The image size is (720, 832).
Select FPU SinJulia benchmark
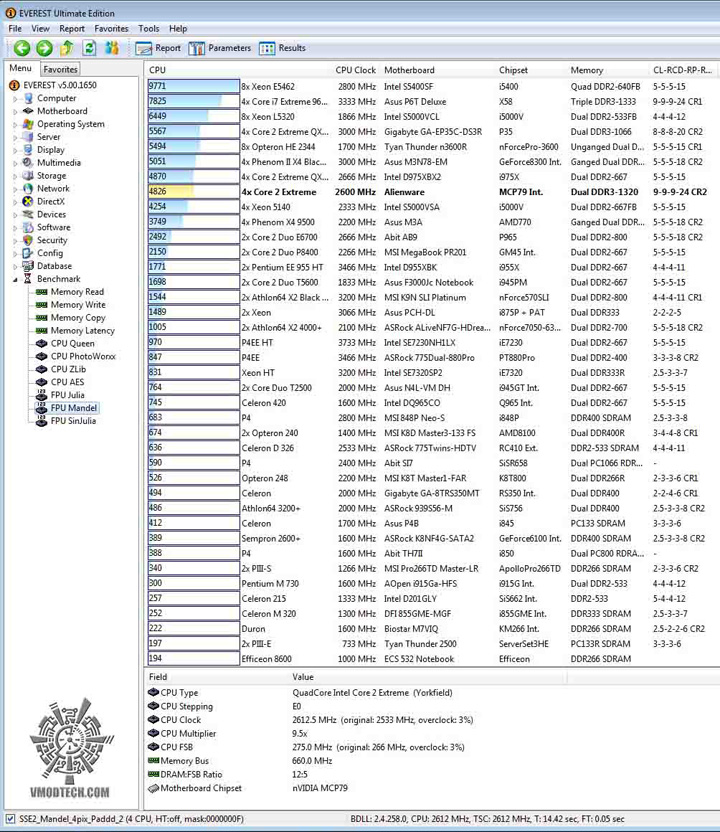73,421
